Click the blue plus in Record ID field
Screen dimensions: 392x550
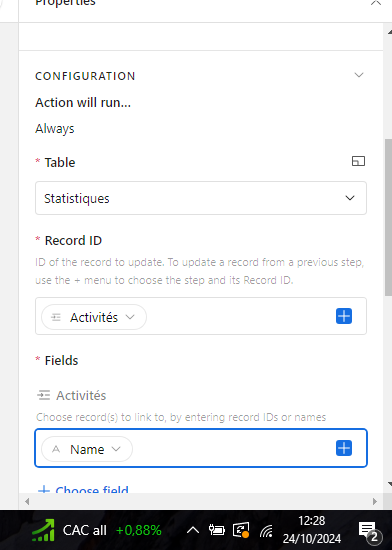point(344,316)
